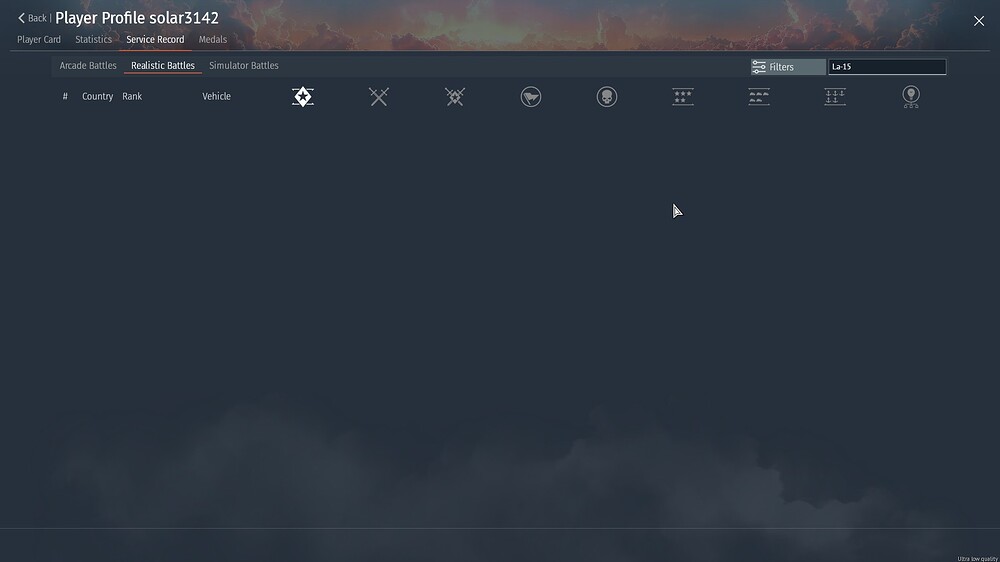Sort by the star-in-diamond column icon
Image resolution: width=1000 pixels, height=562 pixels.
click(x=303, y=97)
